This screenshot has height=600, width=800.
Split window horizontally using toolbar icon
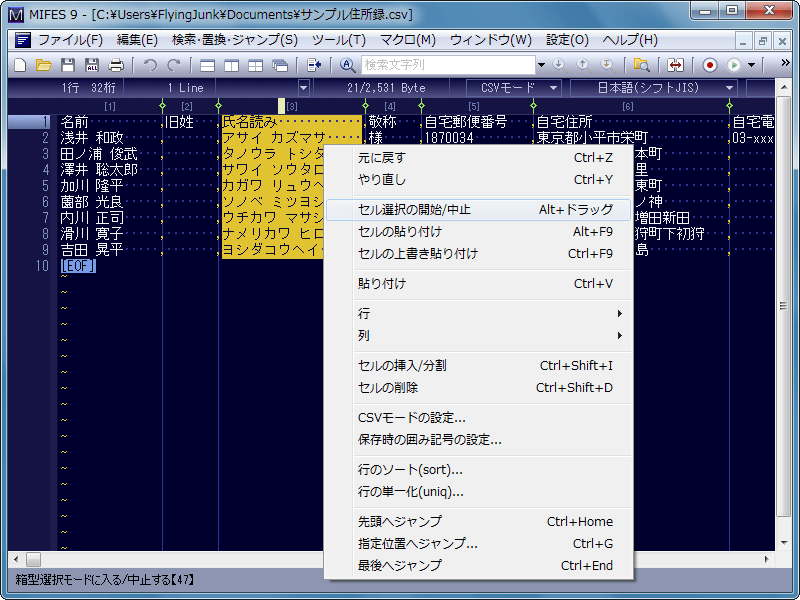(208, 65)
